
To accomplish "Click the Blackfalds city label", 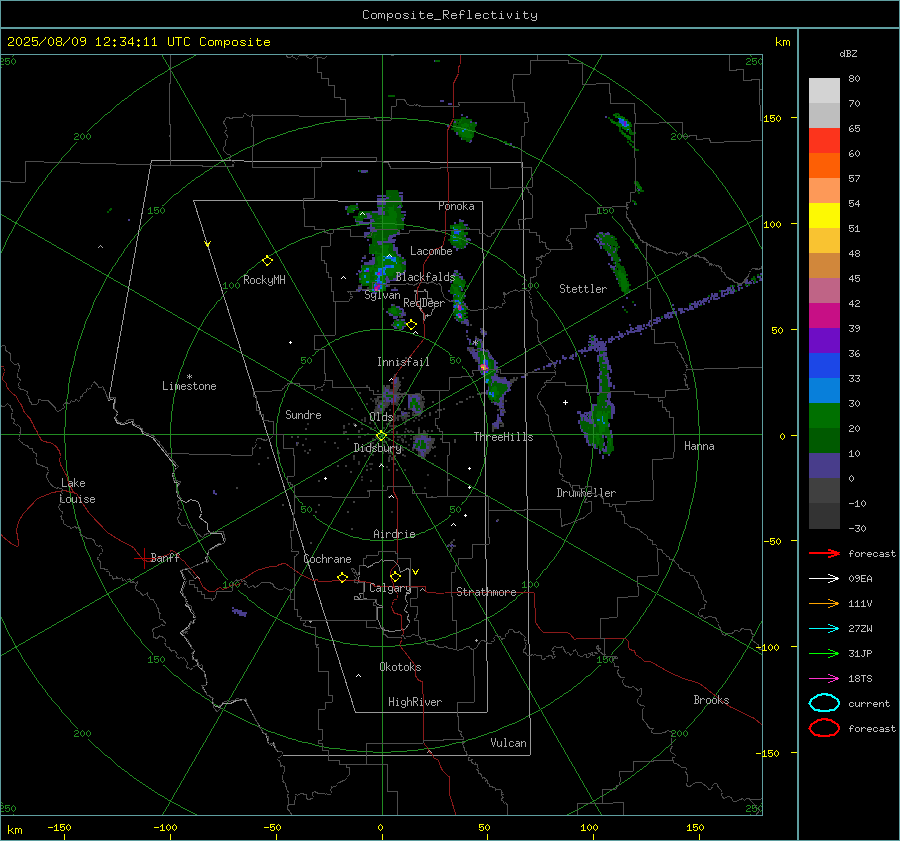I will tap(425, 277).
